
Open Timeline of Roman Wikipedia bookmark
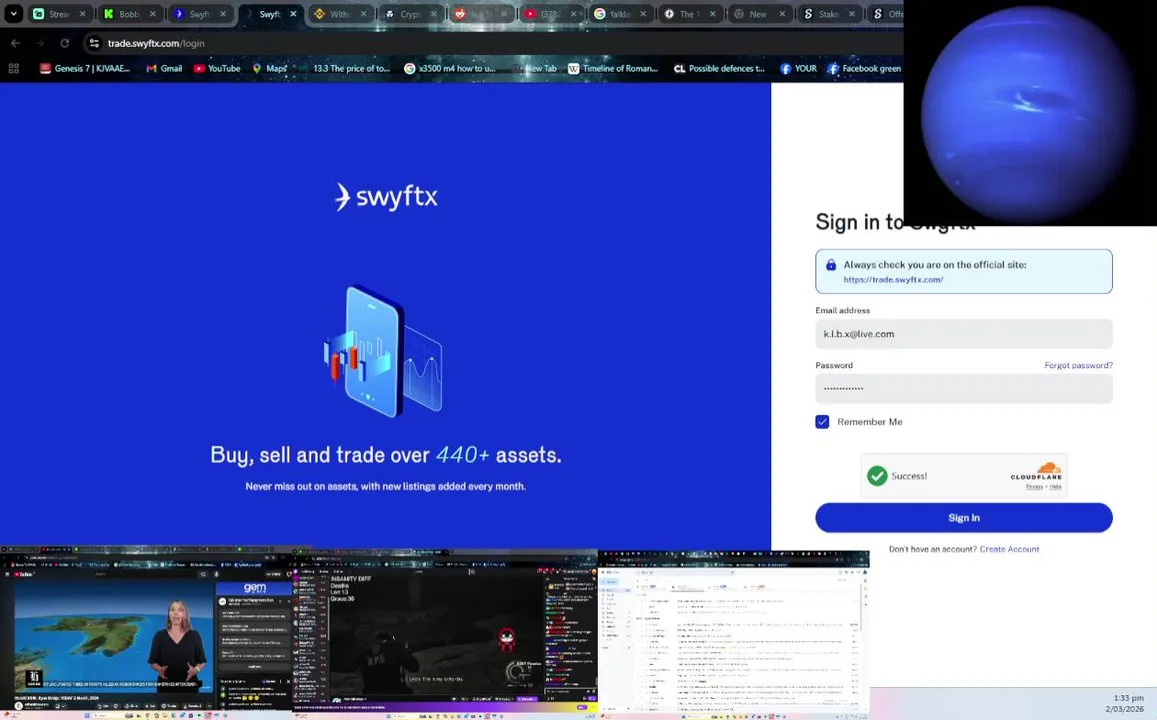tap(613, 69)
